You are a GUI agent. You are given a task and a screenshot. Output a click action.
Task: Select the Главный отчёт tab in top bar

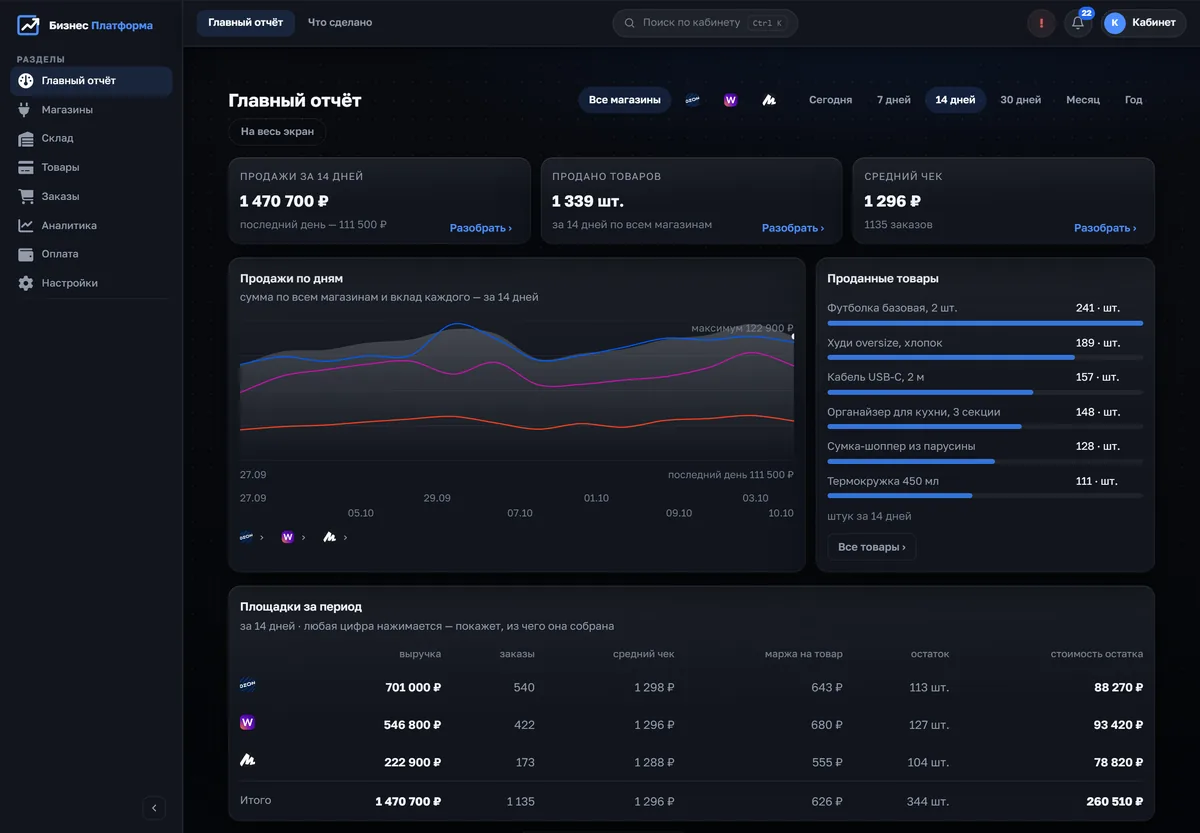245,23
